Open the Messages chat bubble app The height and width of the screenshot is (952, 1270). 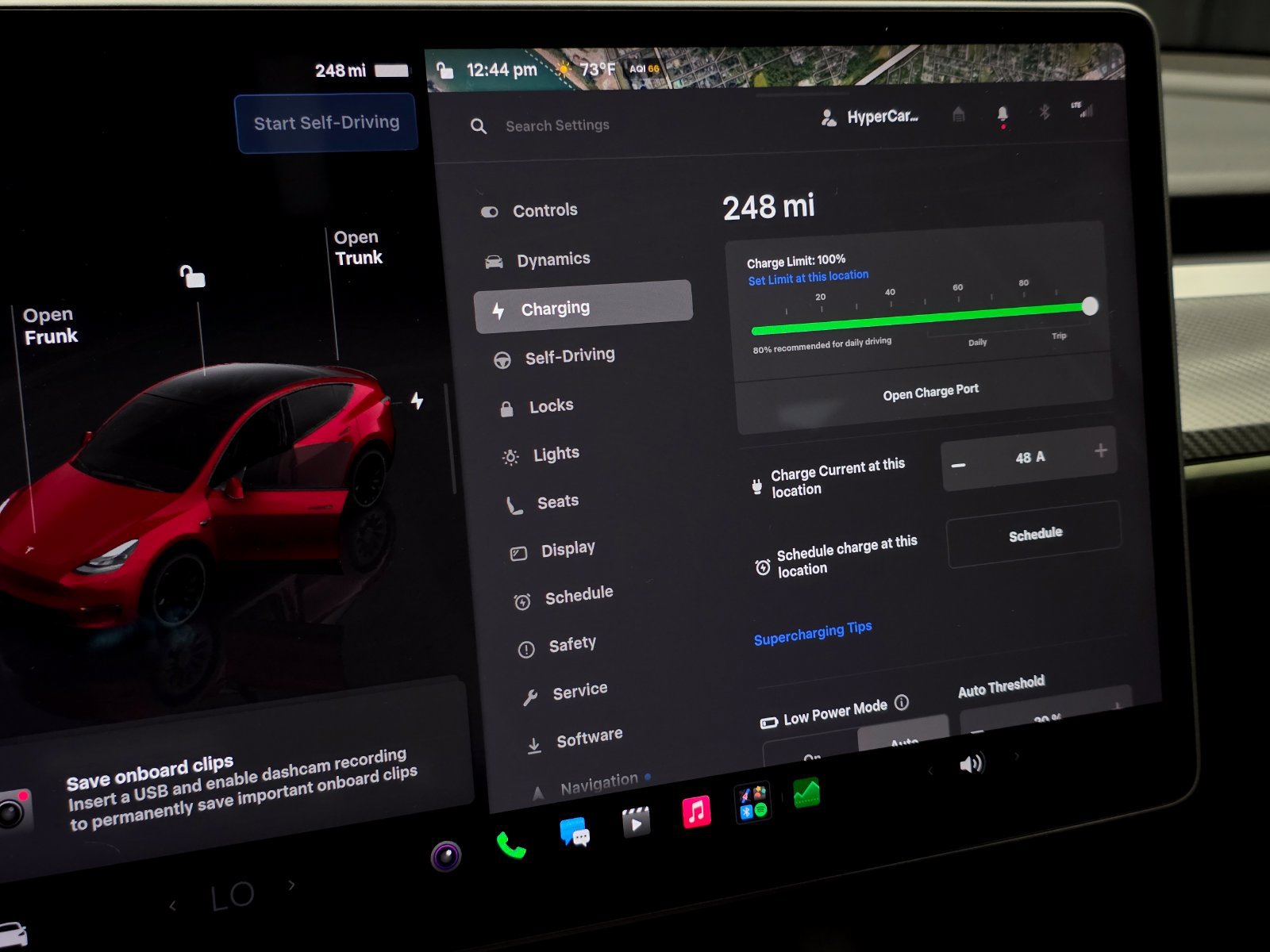[x=575, y=833]
